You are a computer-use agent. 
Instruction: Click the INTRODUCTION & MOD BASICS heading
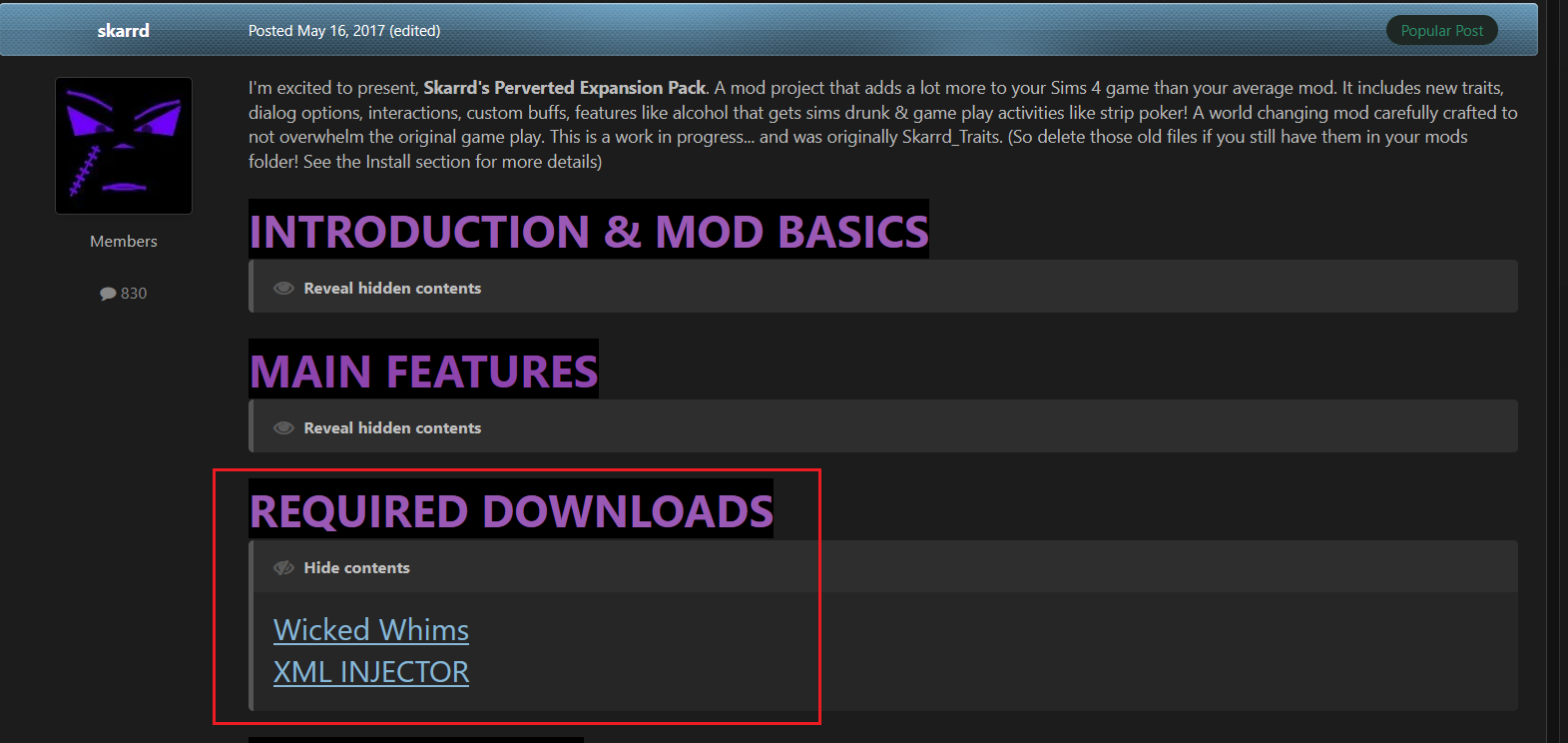[x=589, y=231]
